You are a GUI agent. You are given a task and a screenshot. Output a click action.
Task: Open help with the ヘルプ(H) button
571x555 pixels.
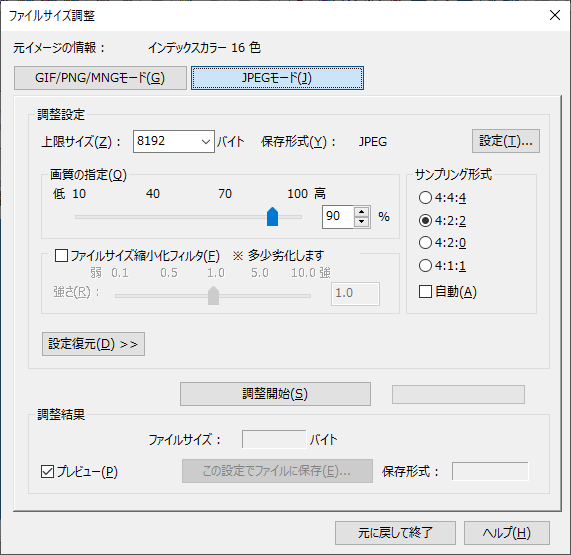click(507, 533)
